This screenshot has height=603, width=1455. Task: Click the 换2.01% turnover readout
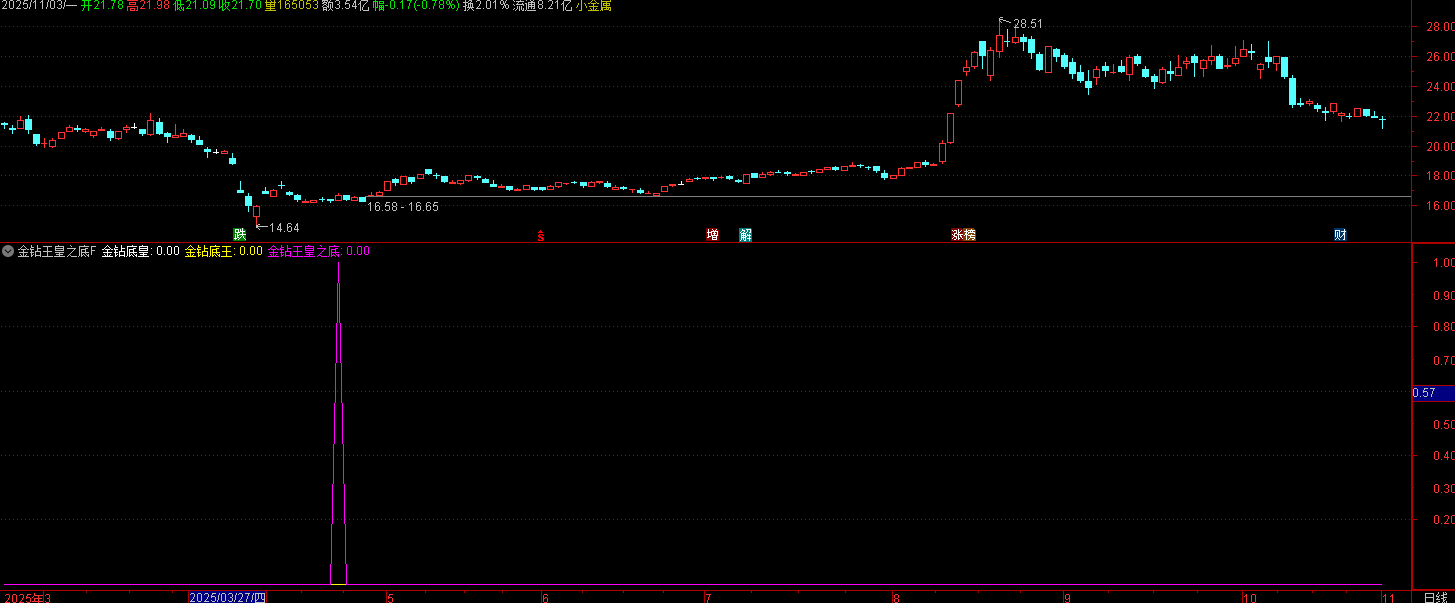click(486, 6)
